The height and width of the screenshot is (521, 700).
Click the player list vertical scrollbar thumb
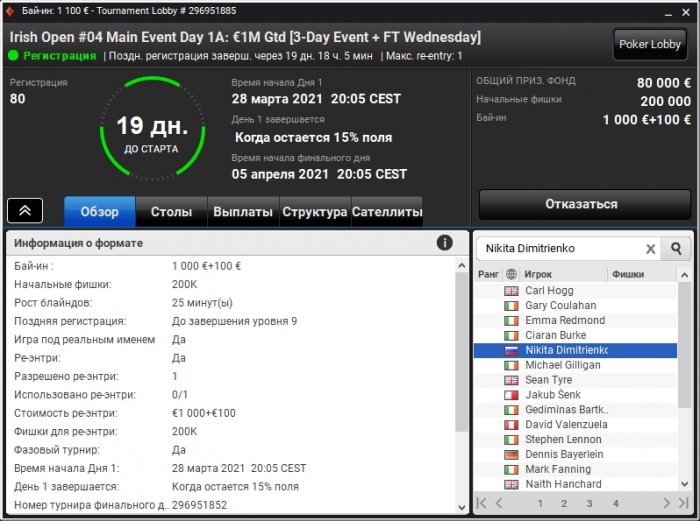684,345
